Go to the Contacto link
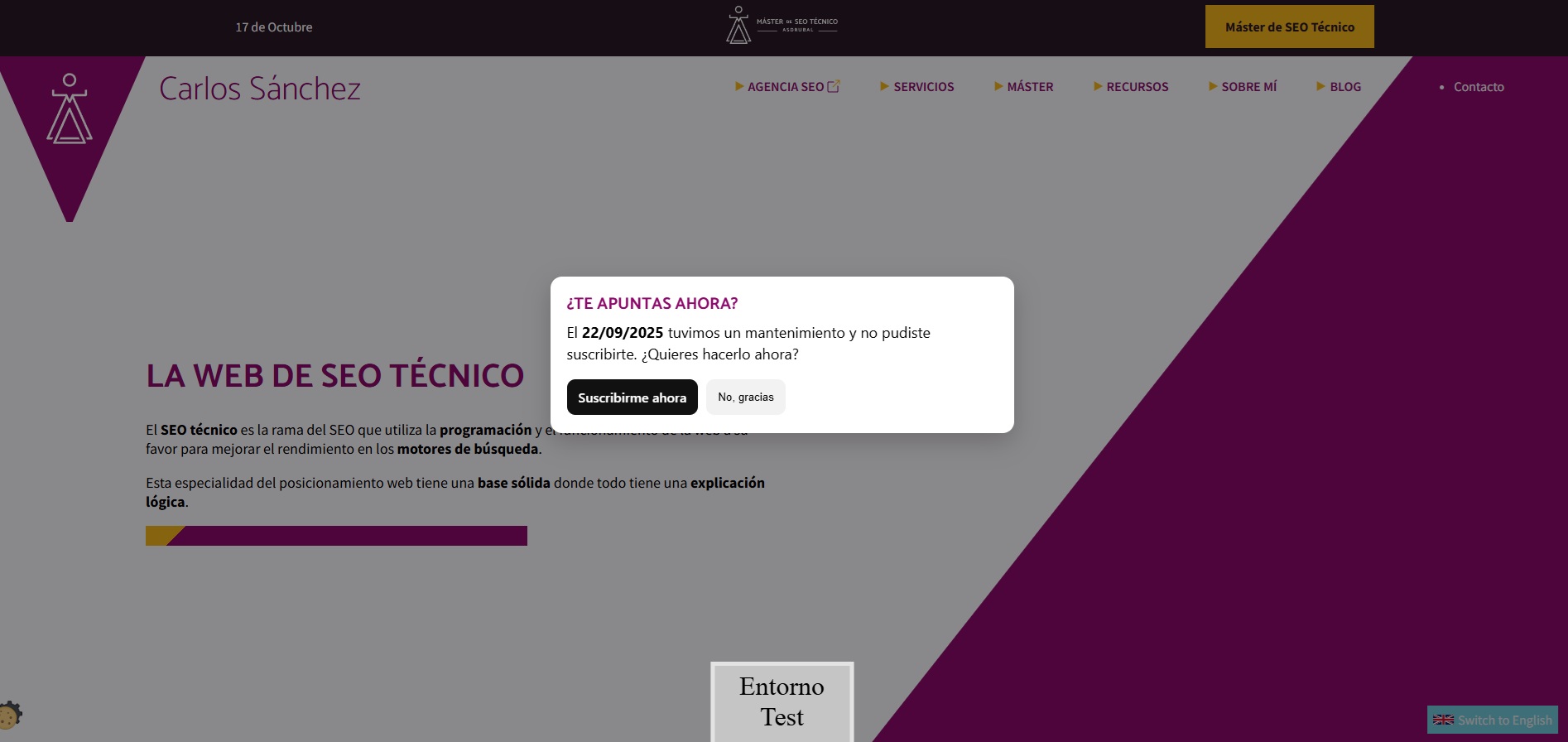Viewport: 1568px width, 742px height. 1479,87
